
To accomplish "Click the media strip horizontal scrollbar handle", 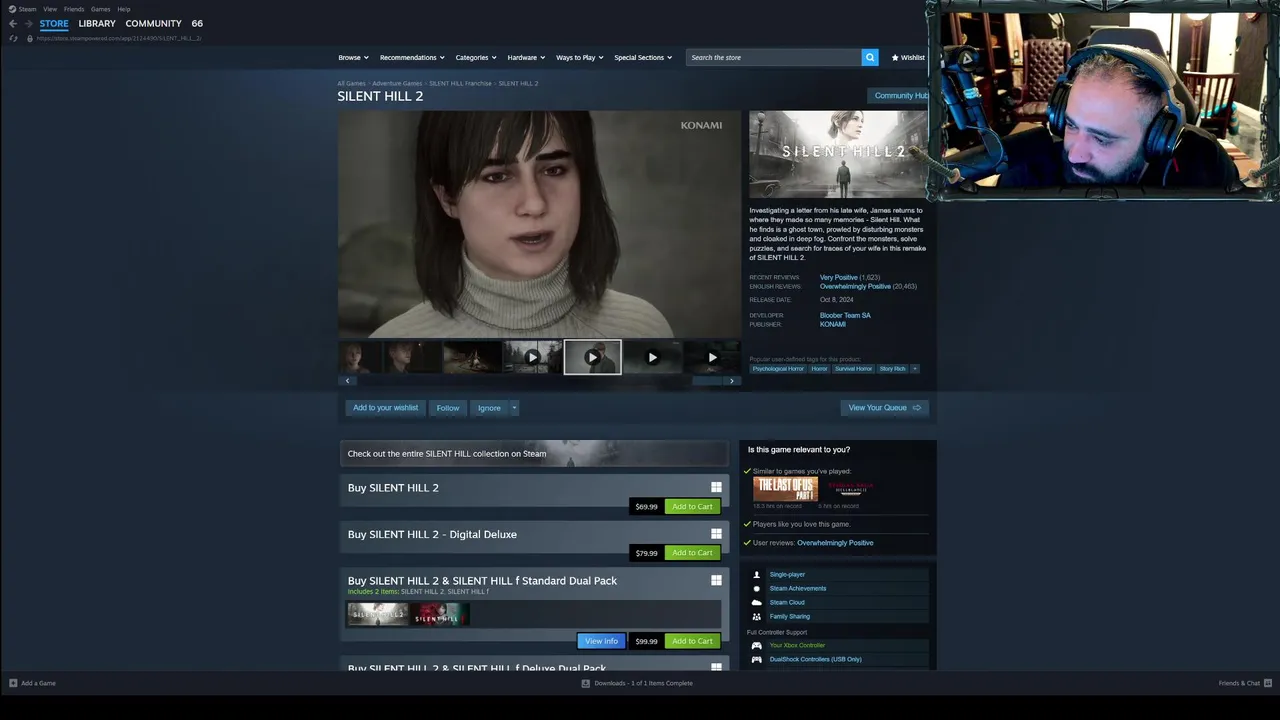I will pos(707,380).
